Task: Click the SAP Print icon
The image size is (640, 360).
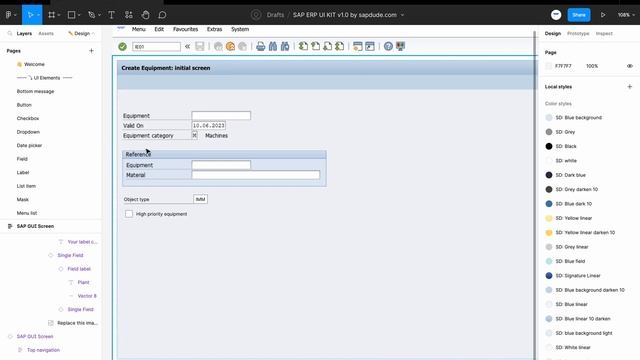Action: point(260,47)
